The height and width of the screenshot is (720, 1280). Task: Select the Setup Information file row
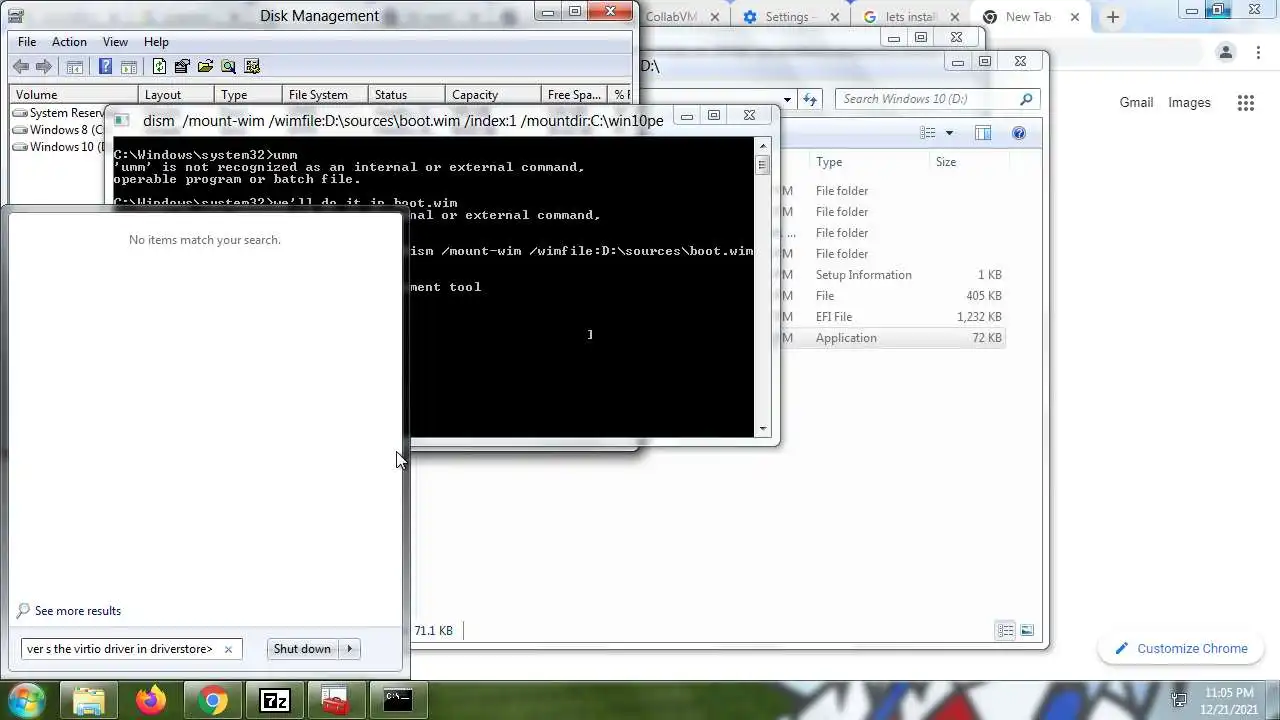click(893, 275)
